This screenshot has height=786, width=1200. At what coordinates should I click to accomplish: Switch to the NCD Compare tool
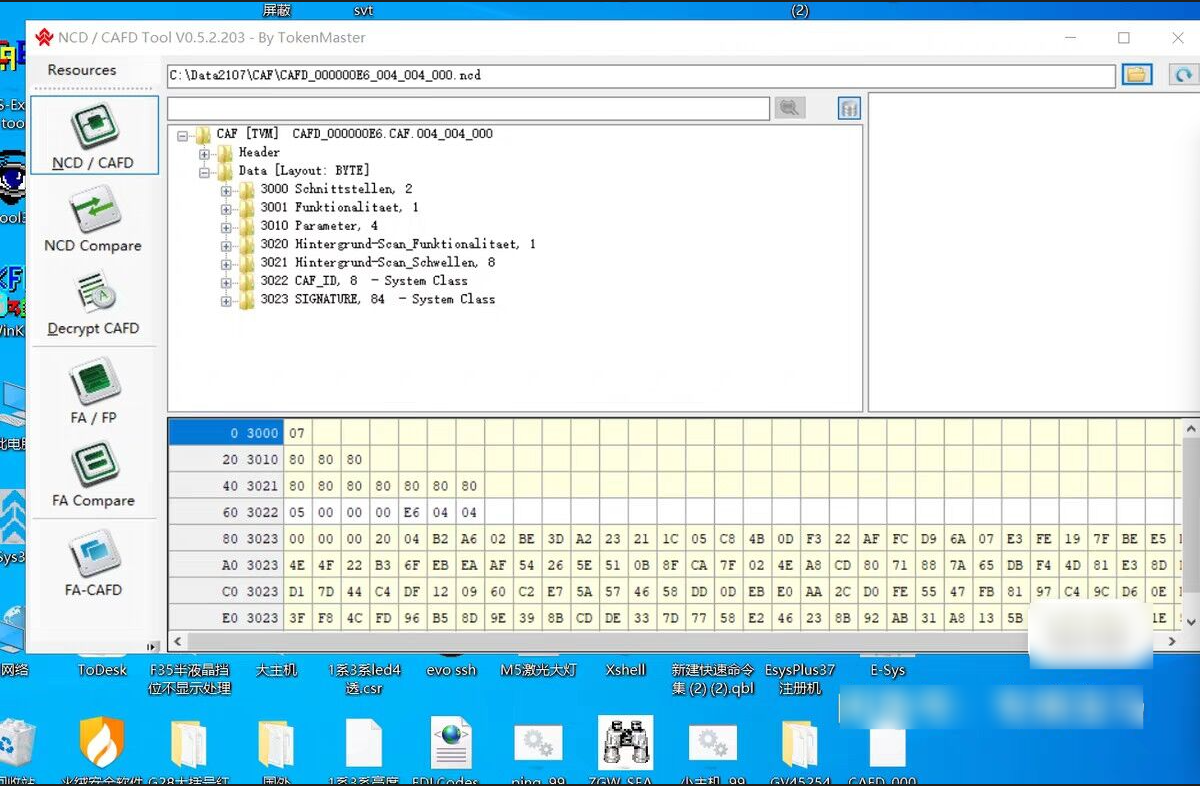click(x=94, y=219)
